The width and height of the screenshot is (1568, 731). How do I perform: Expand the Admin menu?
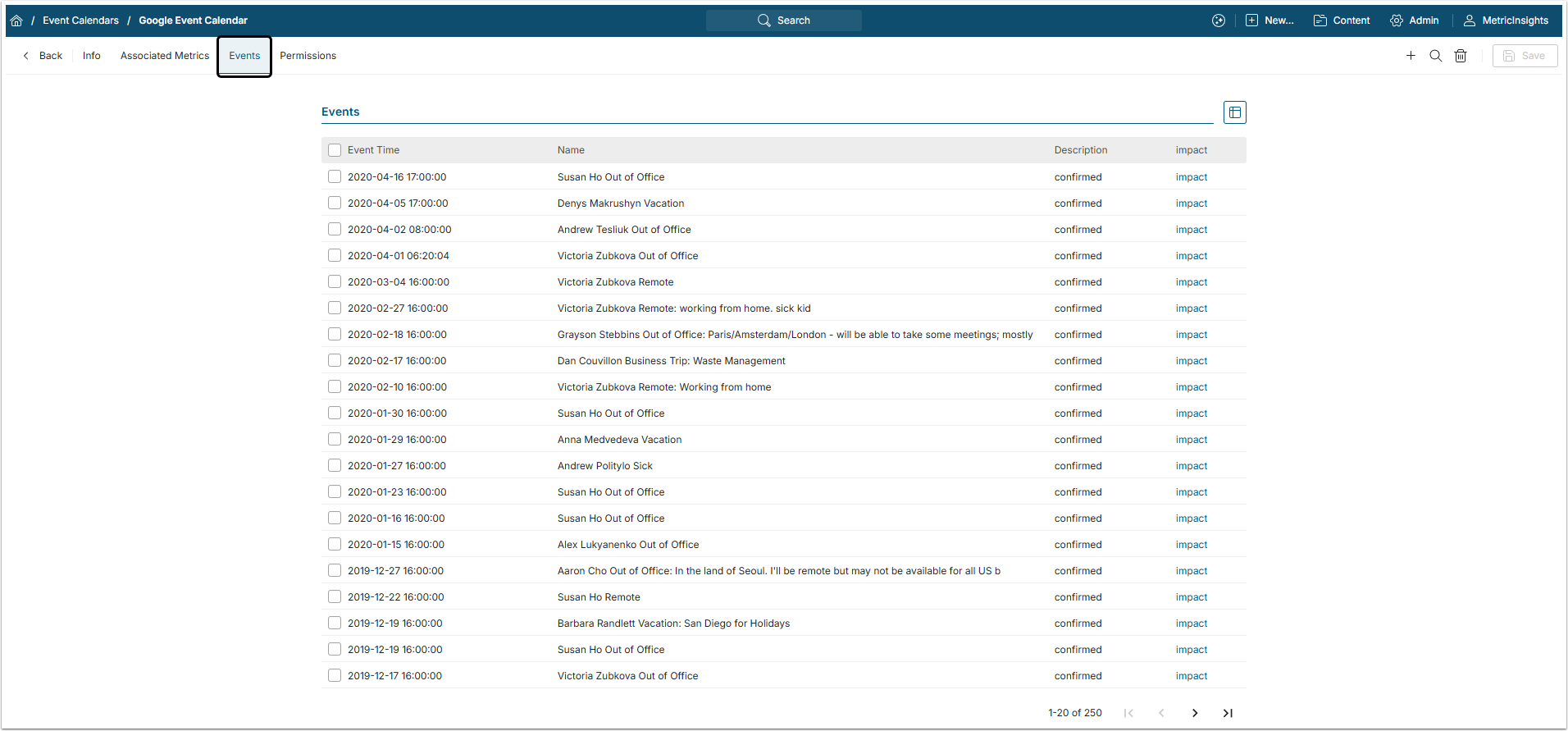click(1415, 21)
